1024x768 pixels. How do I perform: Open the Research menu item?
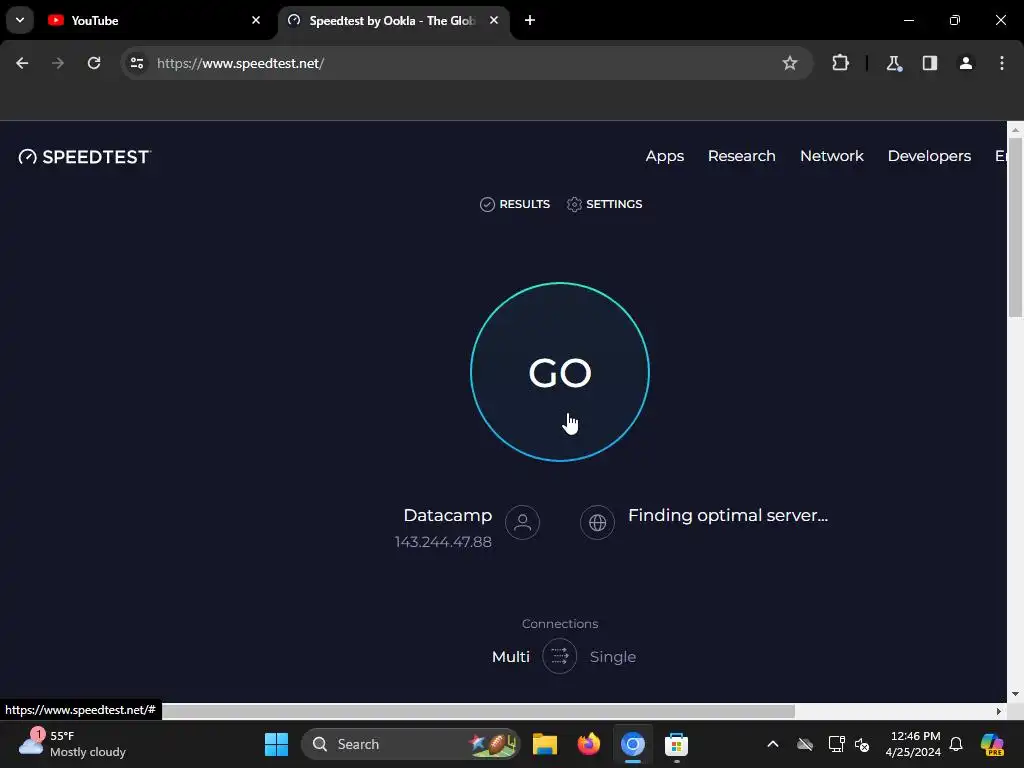tap(741, 156)
